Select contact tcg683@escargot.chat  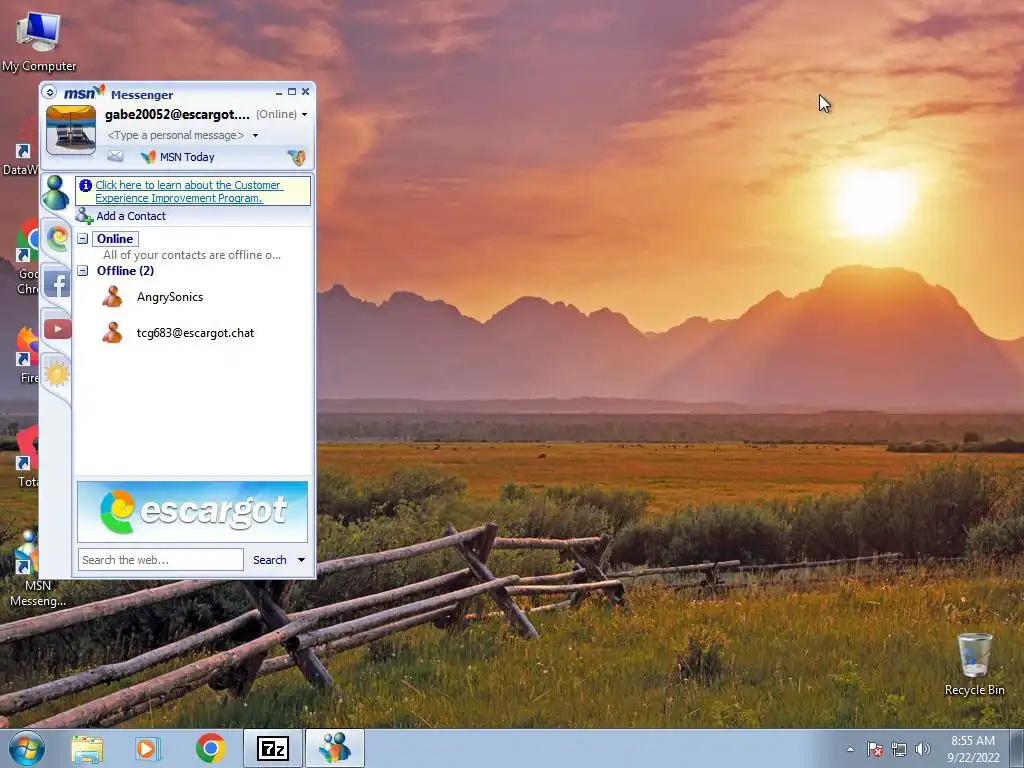pyautogui.click(x=195, y=333)
